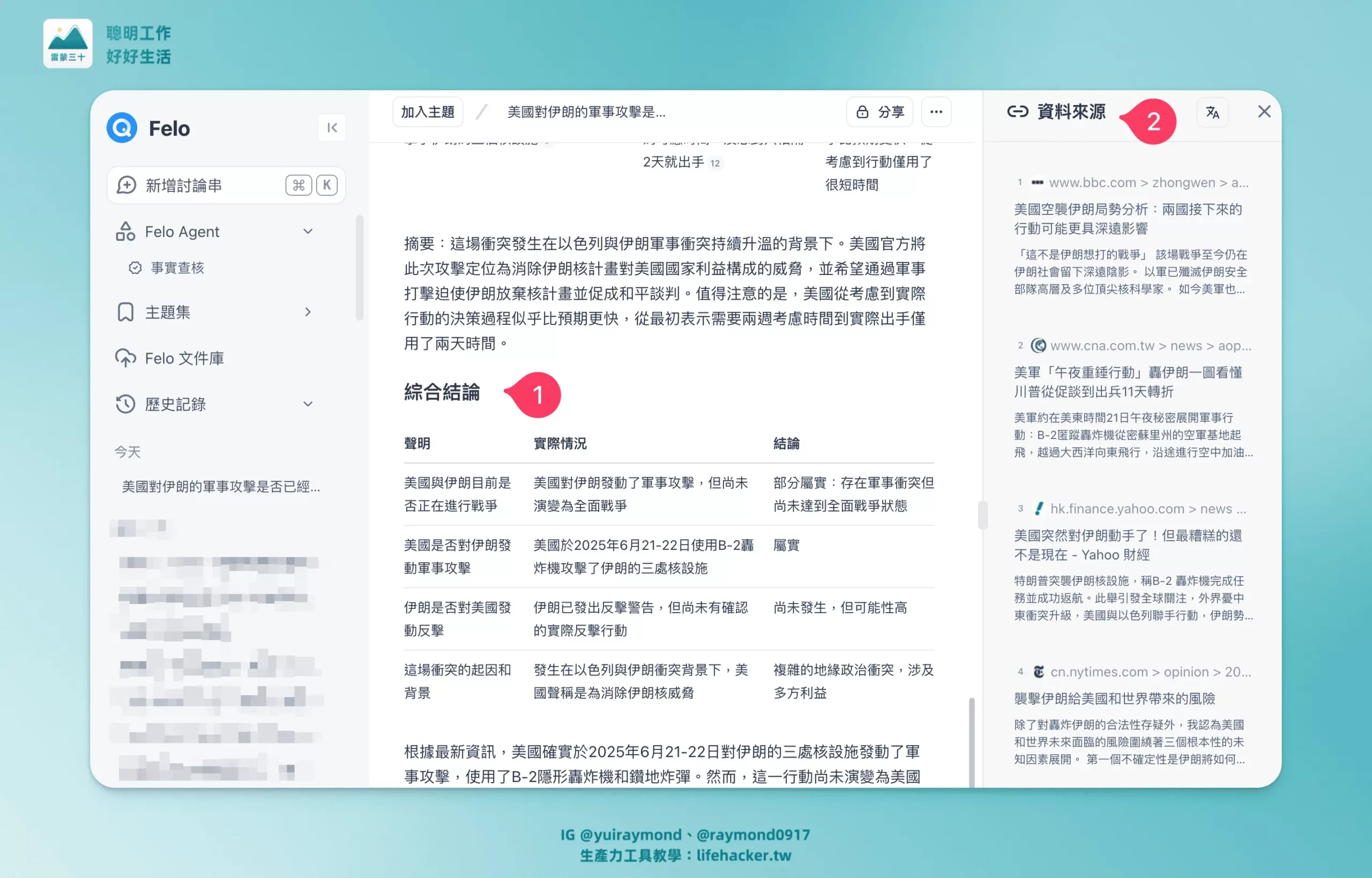Open source link www.cna.com.tw
The width and height of the screenshot is (1372, 878).
[1150, 346]
